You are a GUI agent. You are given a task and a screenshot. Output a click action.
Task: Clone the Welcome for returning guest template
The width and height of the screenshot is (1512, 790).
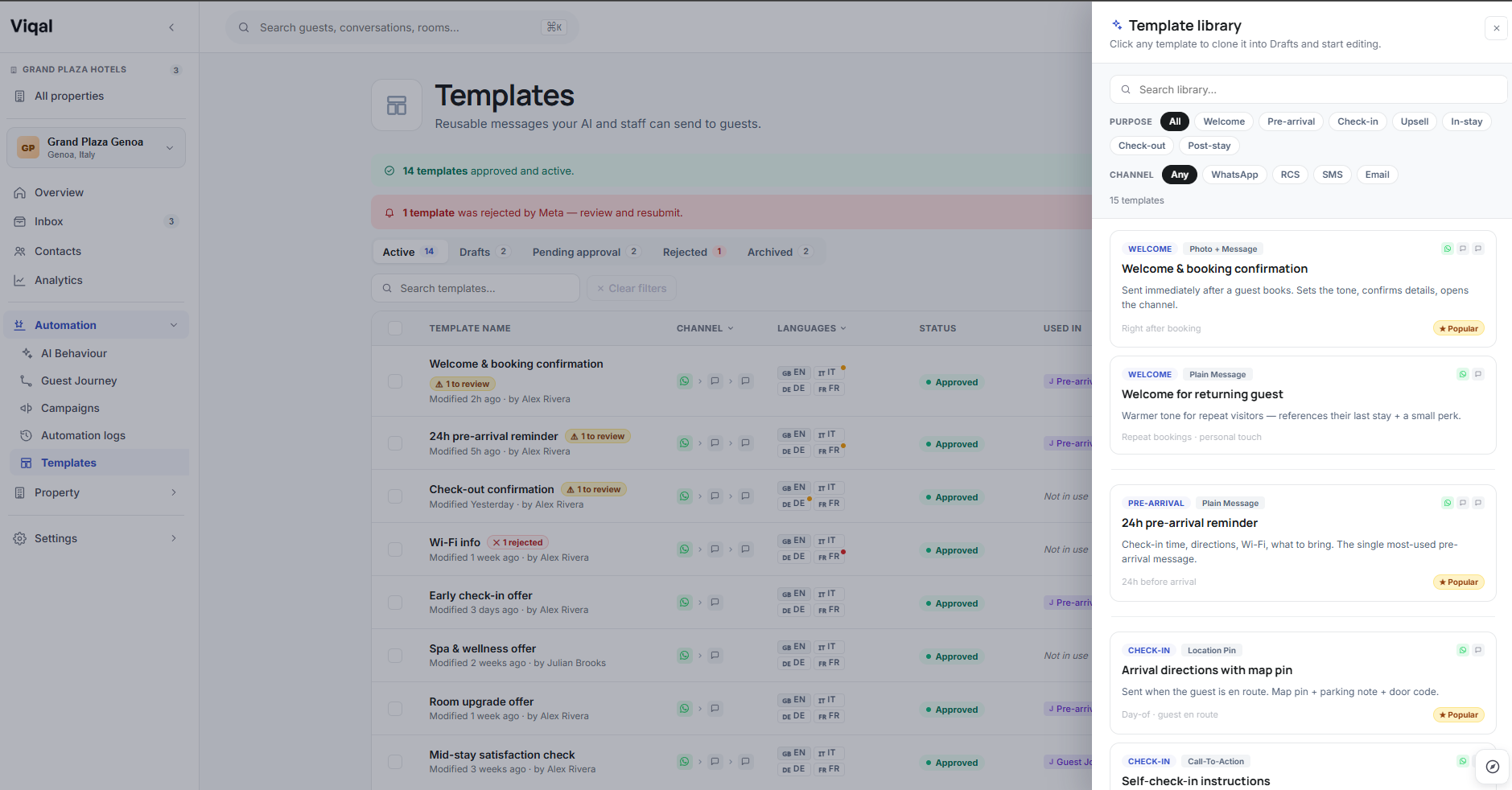1303,405
